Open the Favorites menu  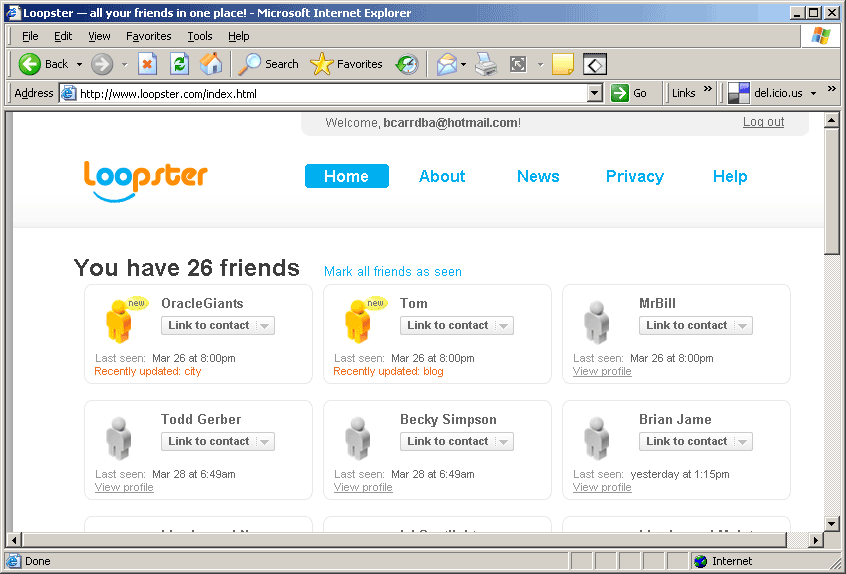148,36
